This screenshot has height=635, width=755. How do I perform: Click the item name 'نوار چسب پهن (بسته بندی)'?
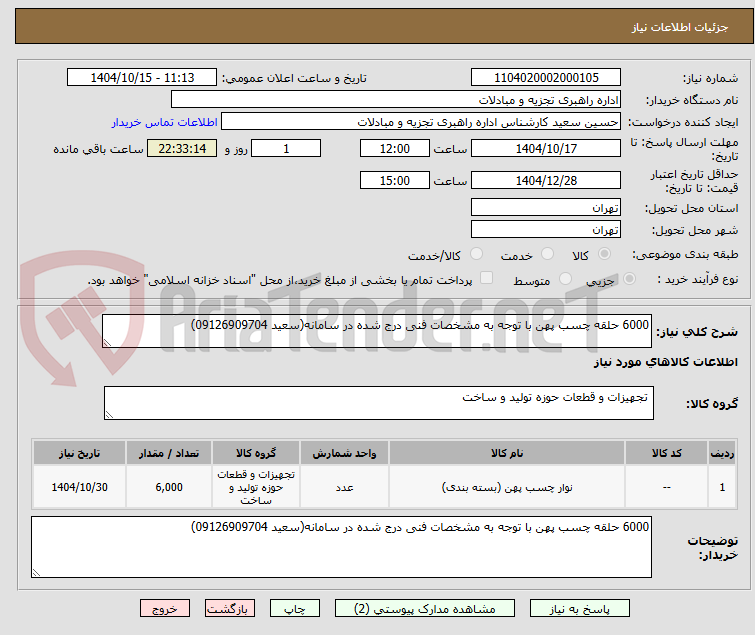pyautogui.click(x=507, y=488)
